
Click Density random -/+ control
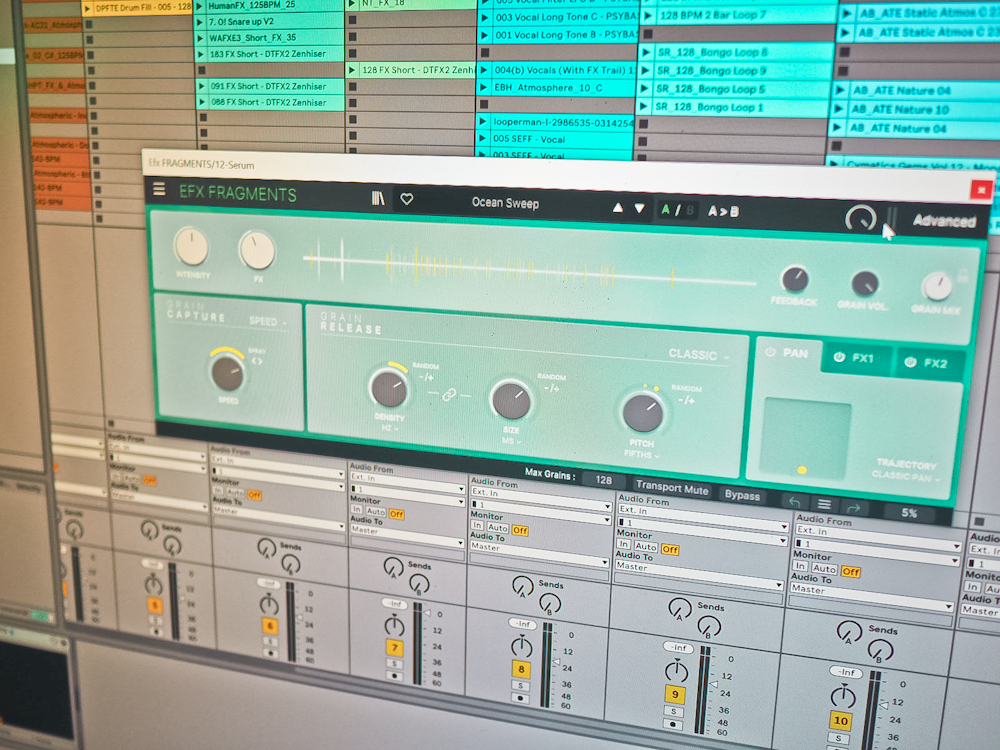click(x=425, y=377)
